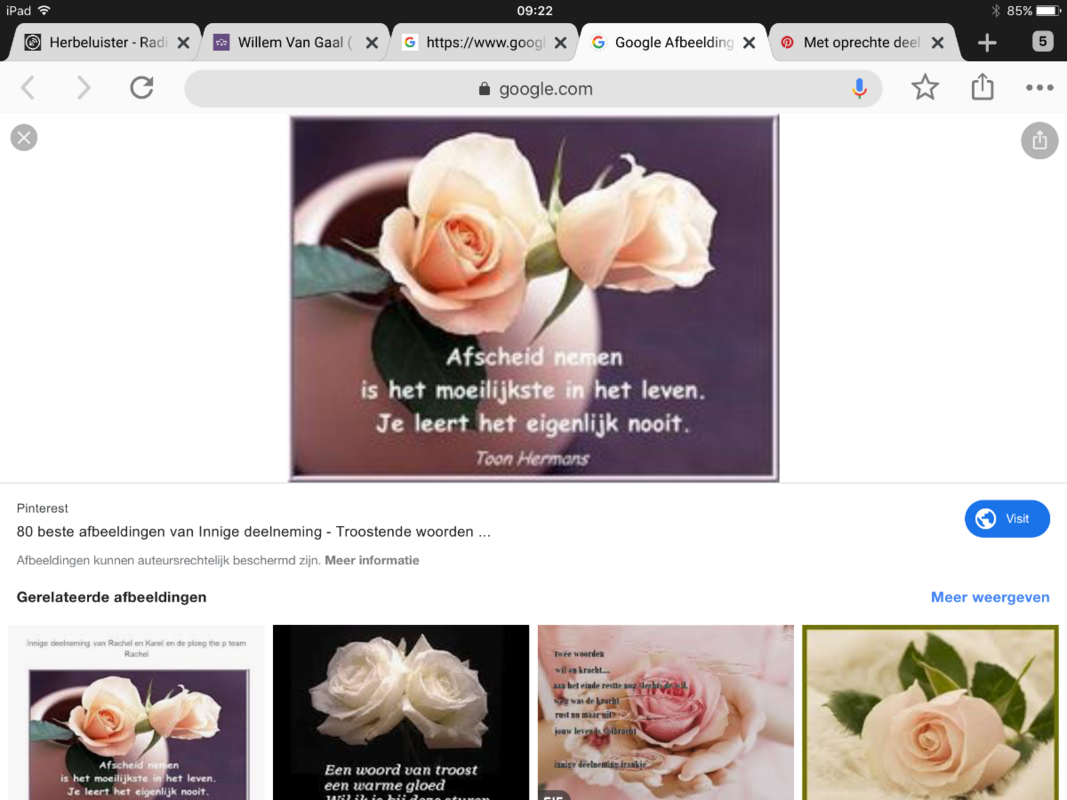Close the Met oprechte deel tab
Viewport: 1067px width, 800px height.
click(937, 43)
